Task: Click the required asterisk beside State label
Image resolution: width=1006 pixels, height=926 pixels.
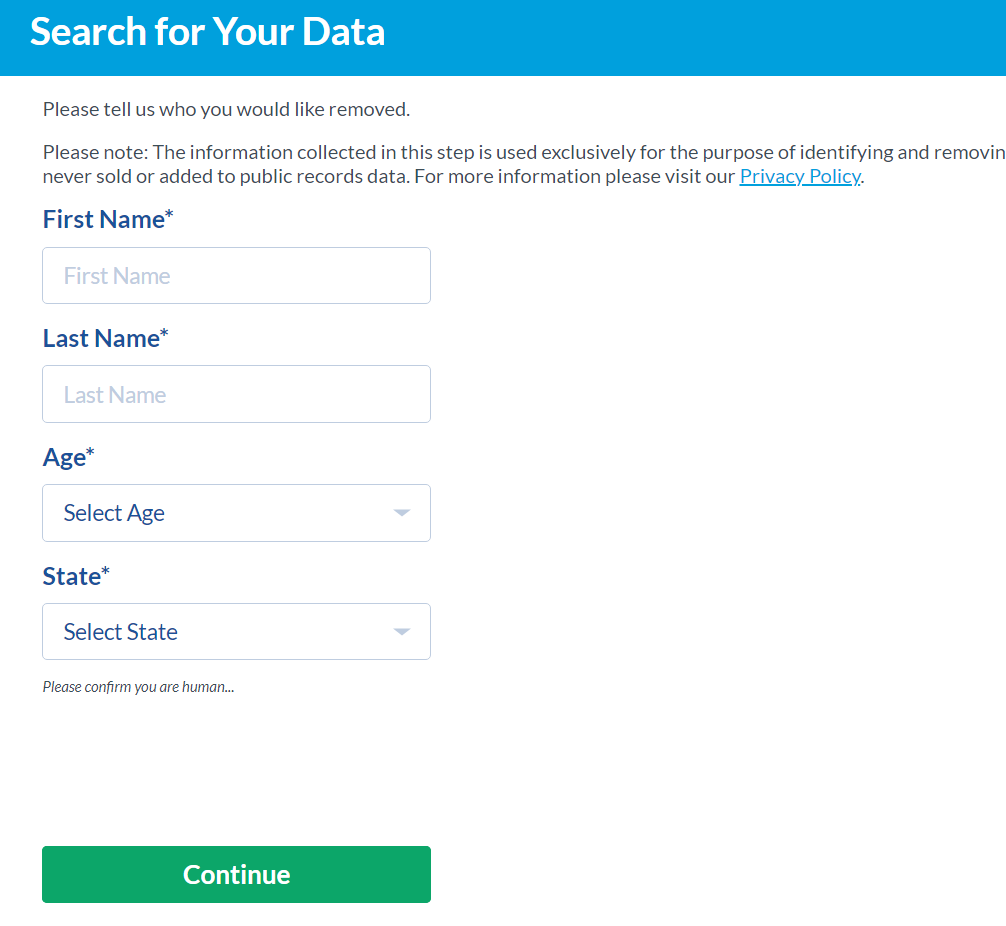Action: [106, 570]
